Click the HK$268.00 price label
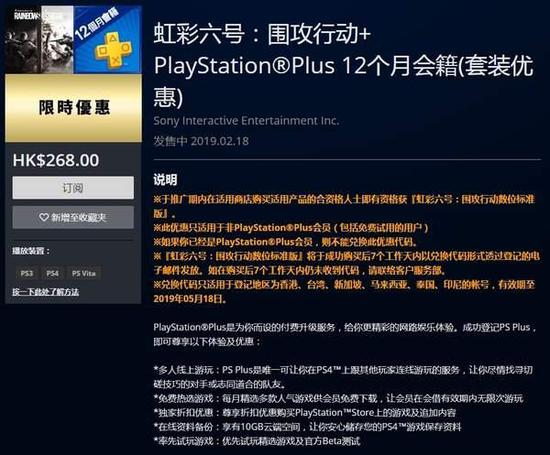This screenshot has height=455, width=550. [x=56, y=160]
